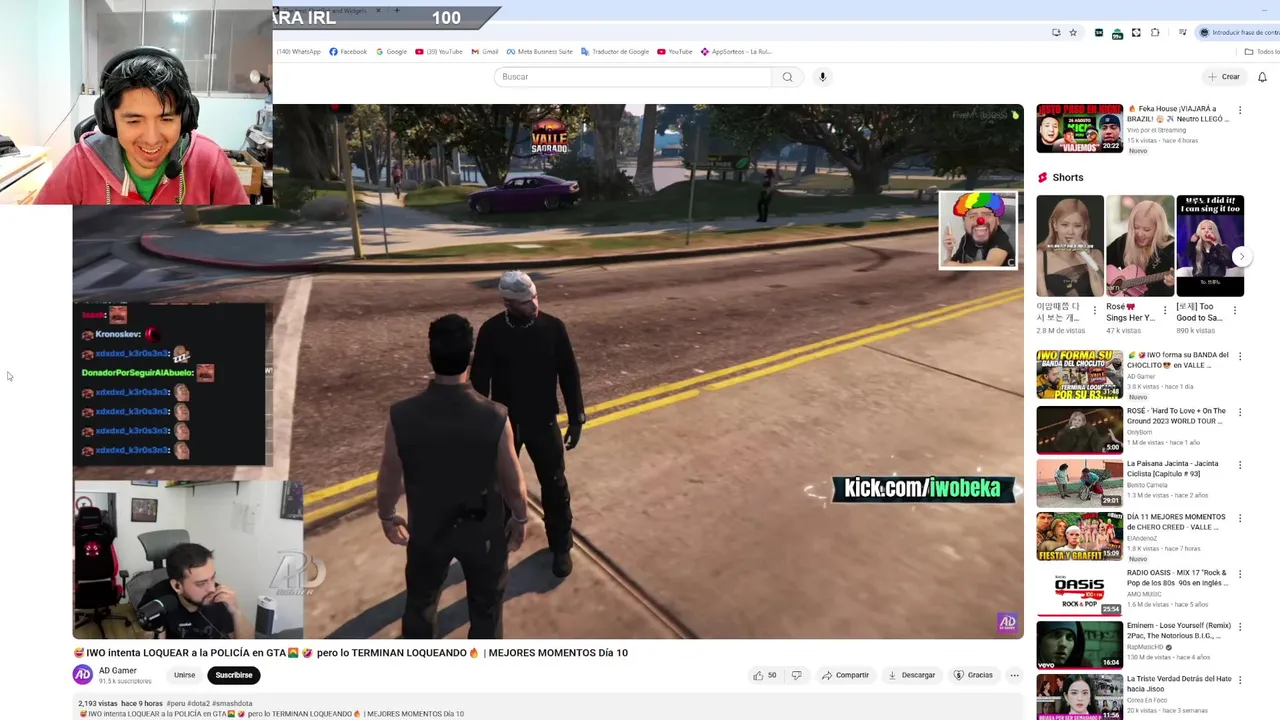Open menu for Too Good to Sa... Short
The image size is (1280, 720).
pyautogui.click(x=1234, y=310)
